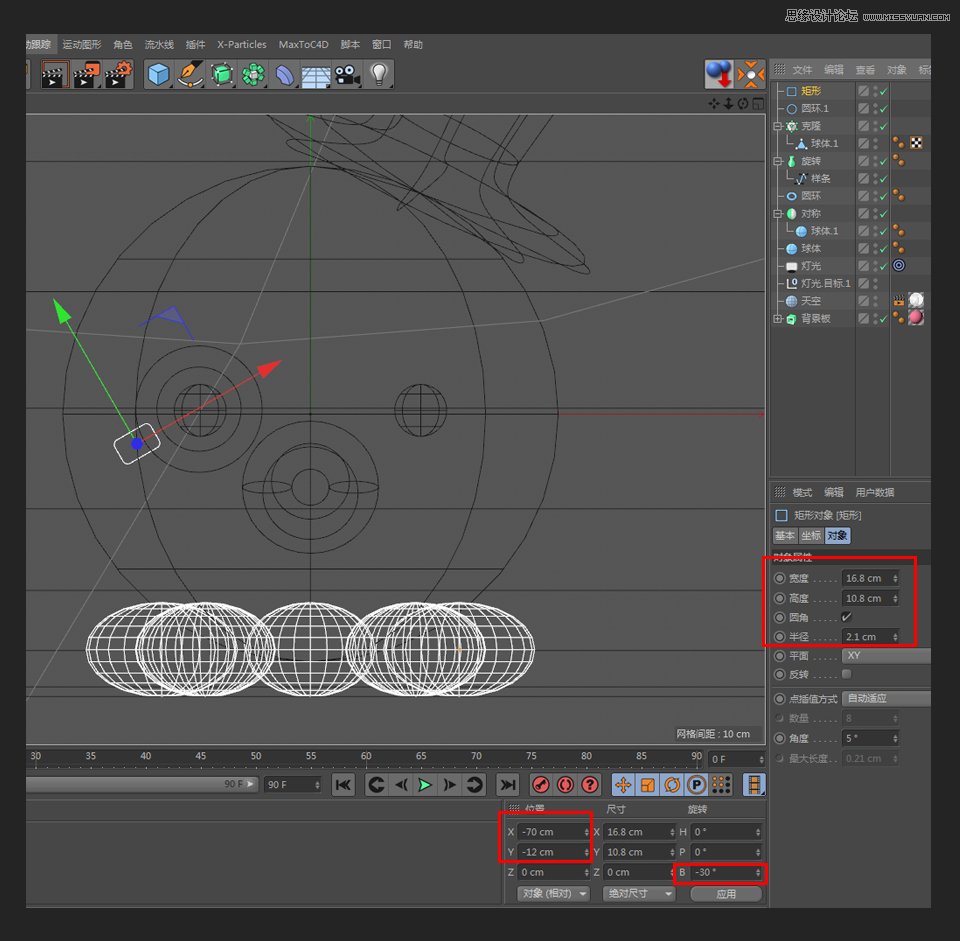The image size is (960, 941).
Task: Add a Light using the bulb icon
Action: pyautogui.click(x=378, y=75)
